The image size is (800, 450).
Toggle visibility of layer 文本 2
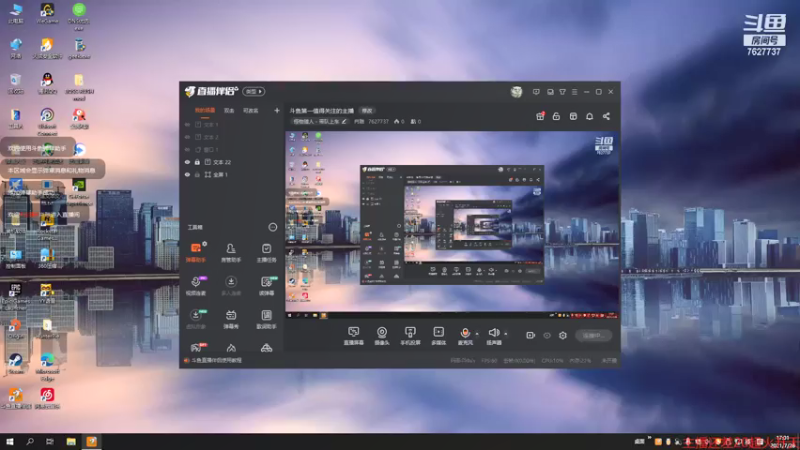(187, 137)
